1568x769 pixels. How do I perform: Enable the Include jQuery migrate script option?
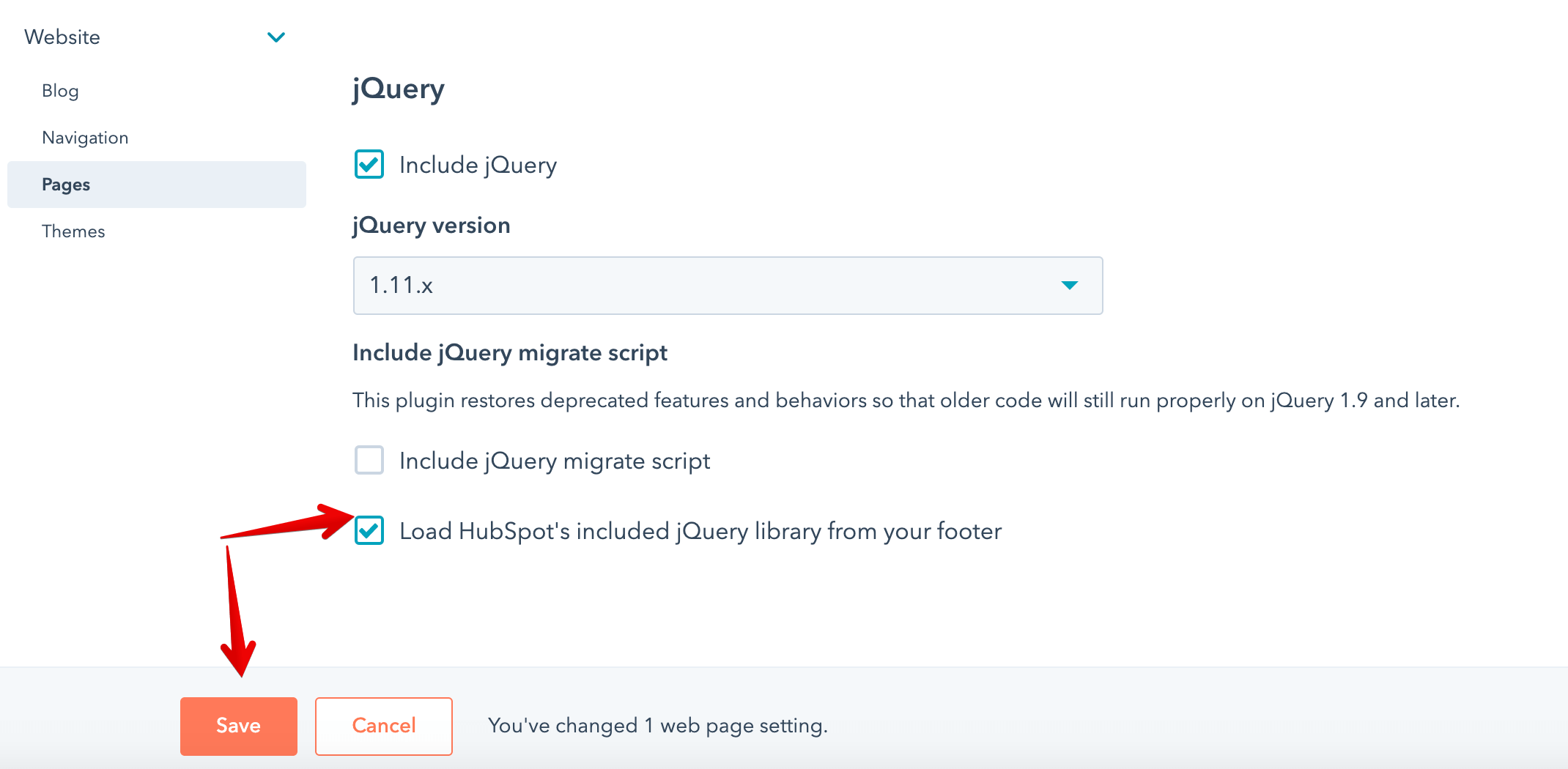[x=369, y=461]
